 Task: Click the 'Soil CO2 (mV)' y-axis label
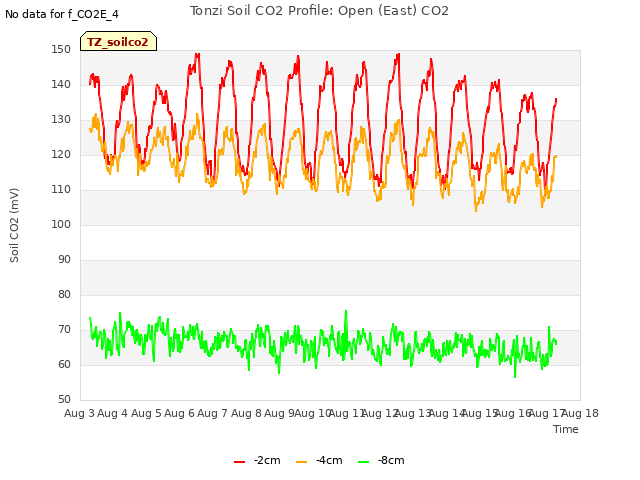coord(14,225)
